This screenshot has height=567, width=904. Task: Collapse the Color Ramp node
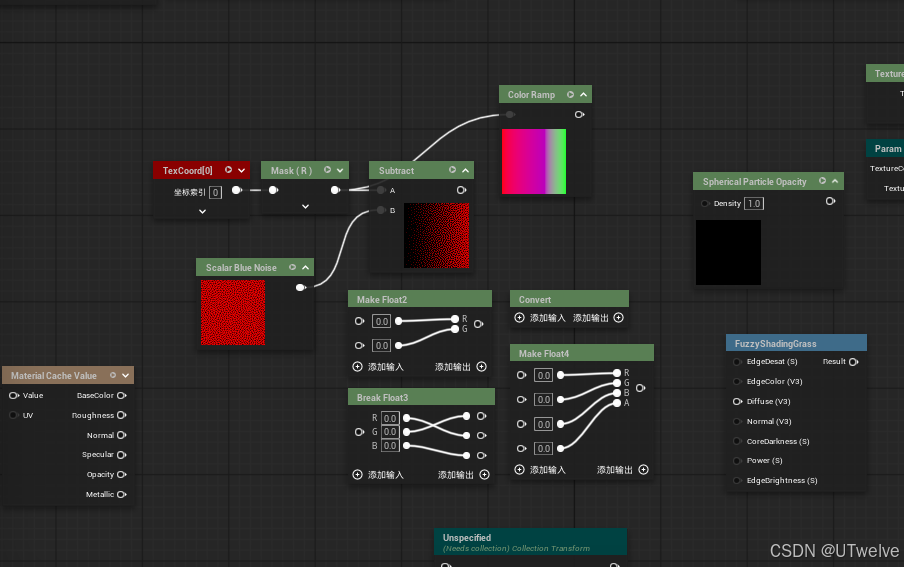(583, 95)
